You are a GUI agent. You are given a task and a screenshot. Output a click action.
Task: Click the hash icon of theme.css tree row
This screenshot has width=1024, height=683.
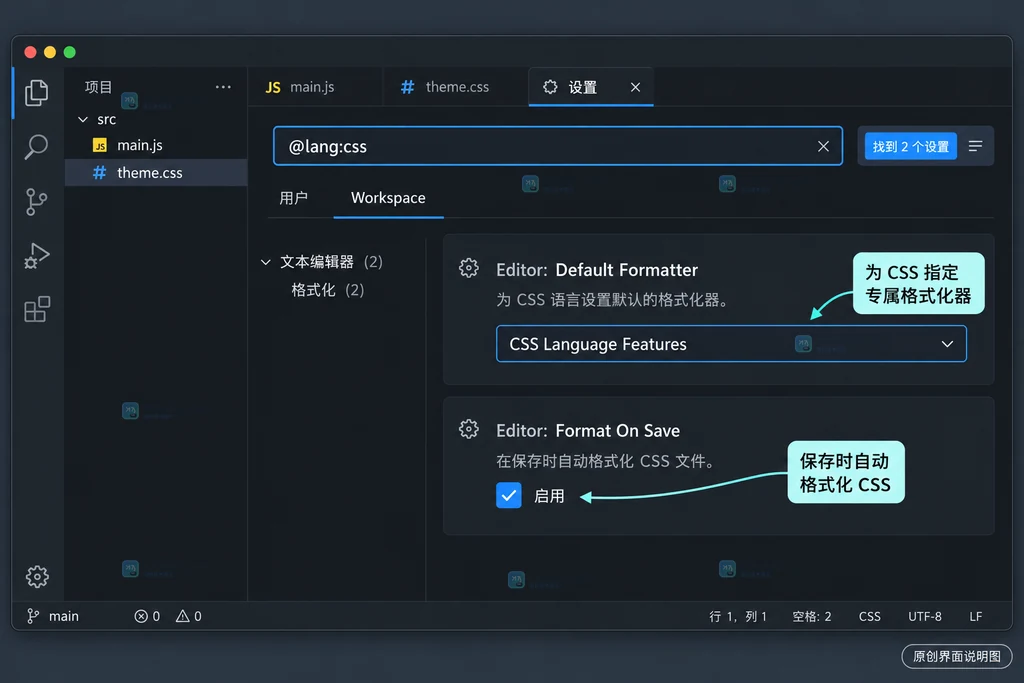(x=99, y=172)
